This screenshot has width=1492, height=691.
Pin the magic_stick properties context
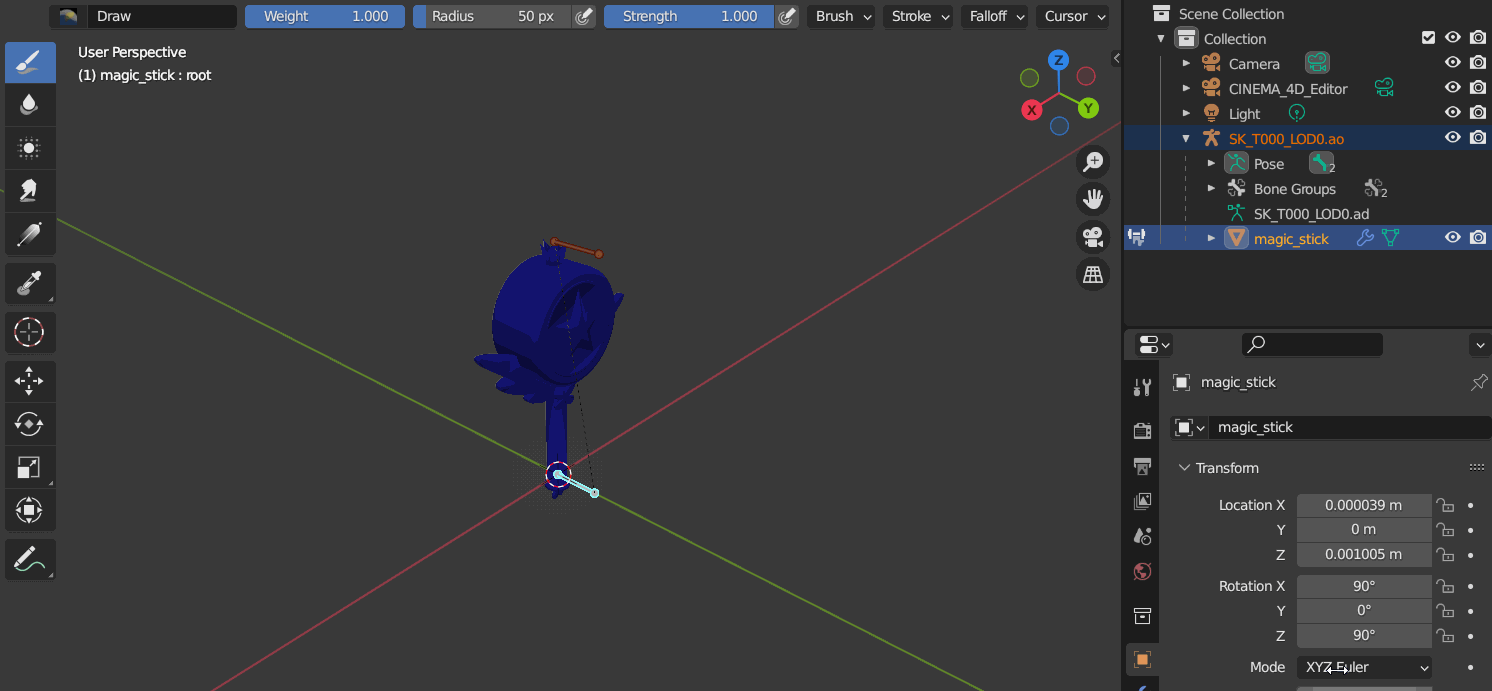coord(1479,382)
